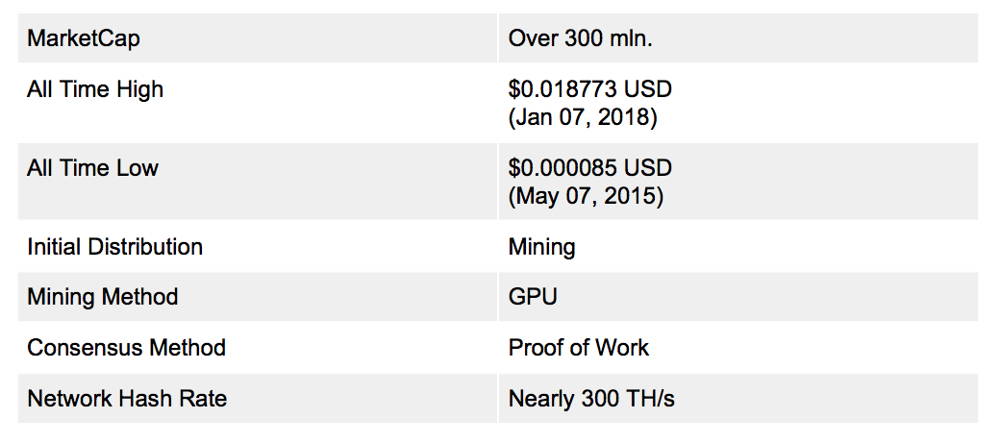The width and height of the screenshot is (1000, 443).
Task: Select the Nearly 300 TH/s value
Action: pos(591,399)
